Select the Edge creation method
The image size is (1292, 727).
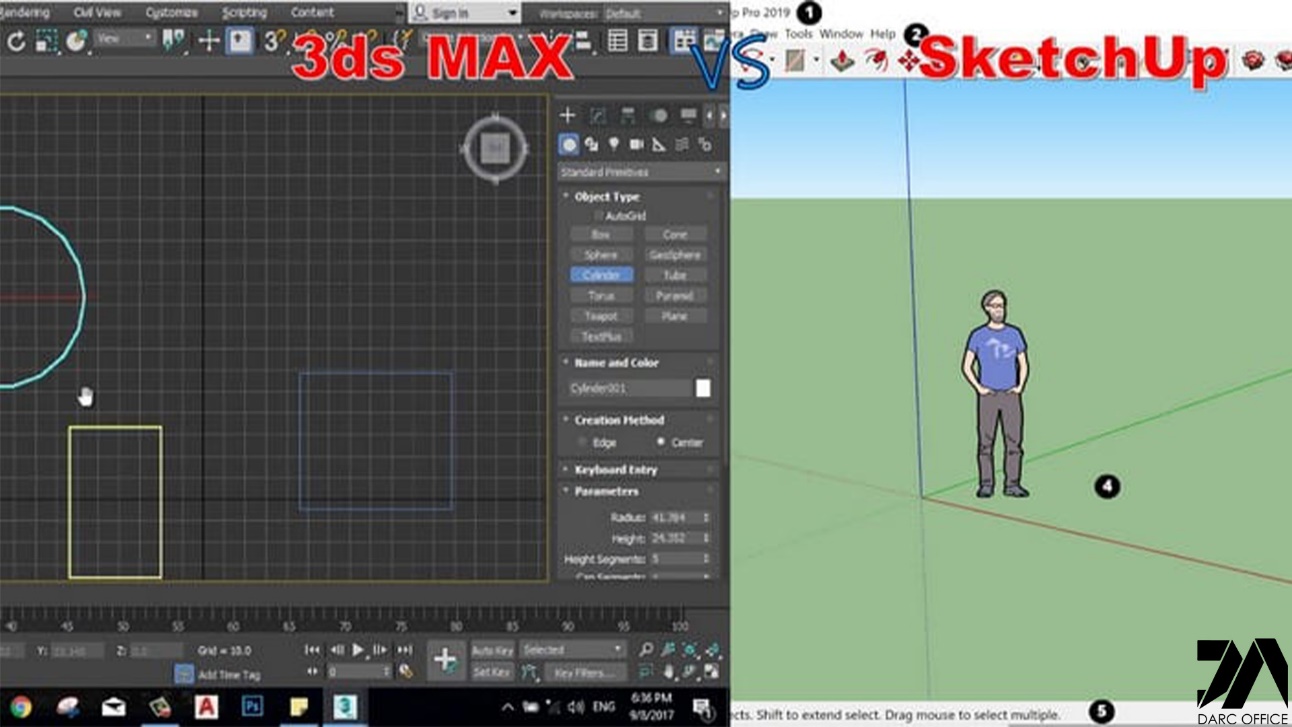[x=584, y=442]
